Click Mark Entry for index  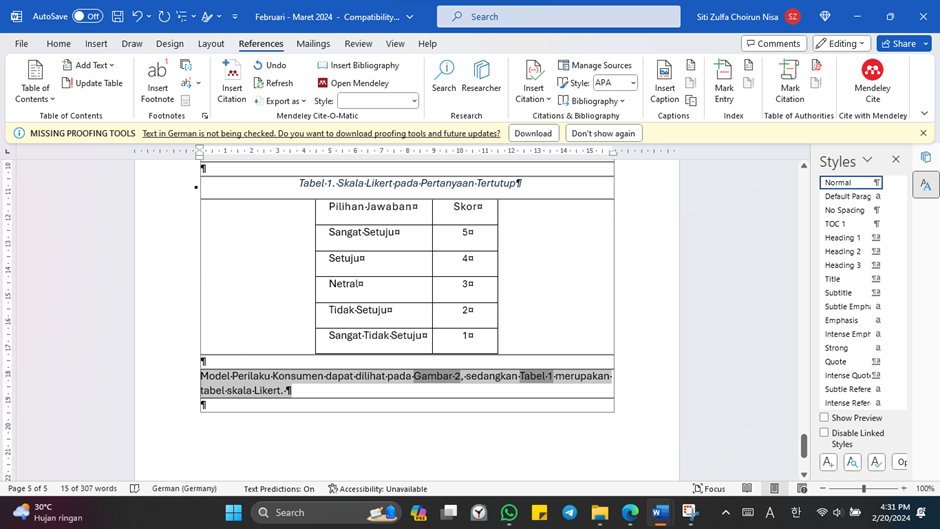(724, 82)
